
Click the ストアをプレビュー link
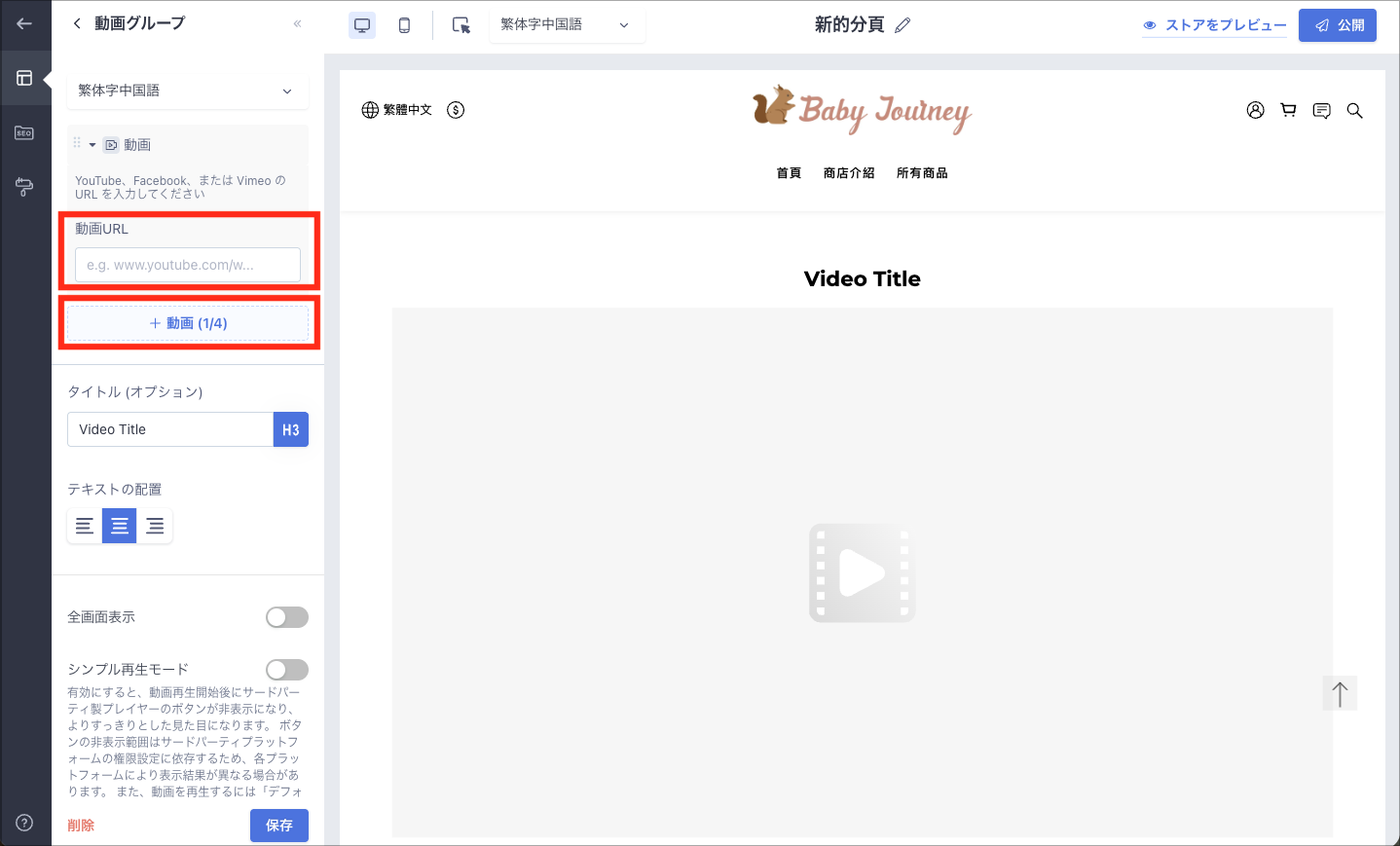click(1215, 25)
